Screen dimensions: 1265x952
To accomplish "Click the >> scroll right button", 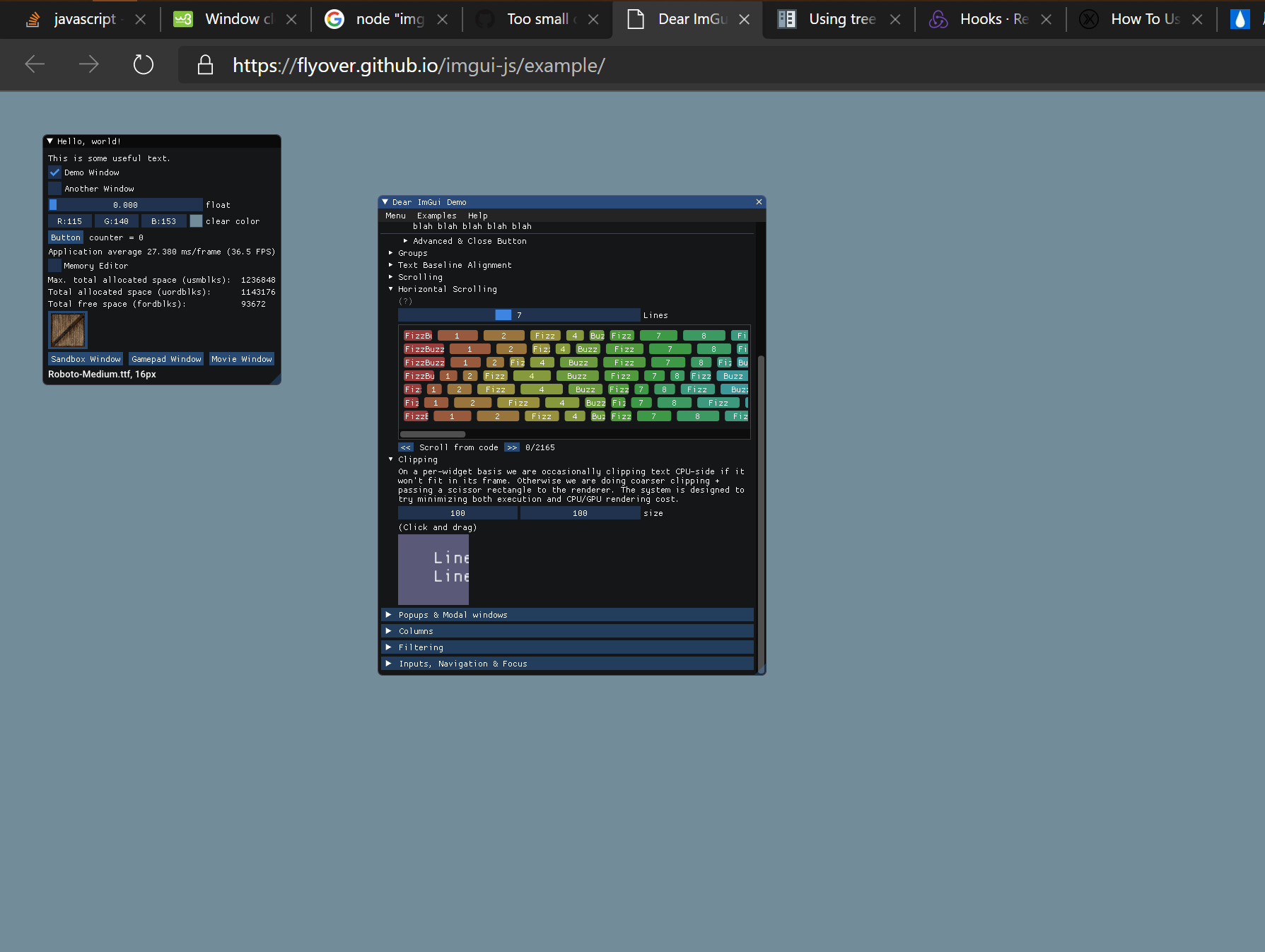I will point(512,447).
